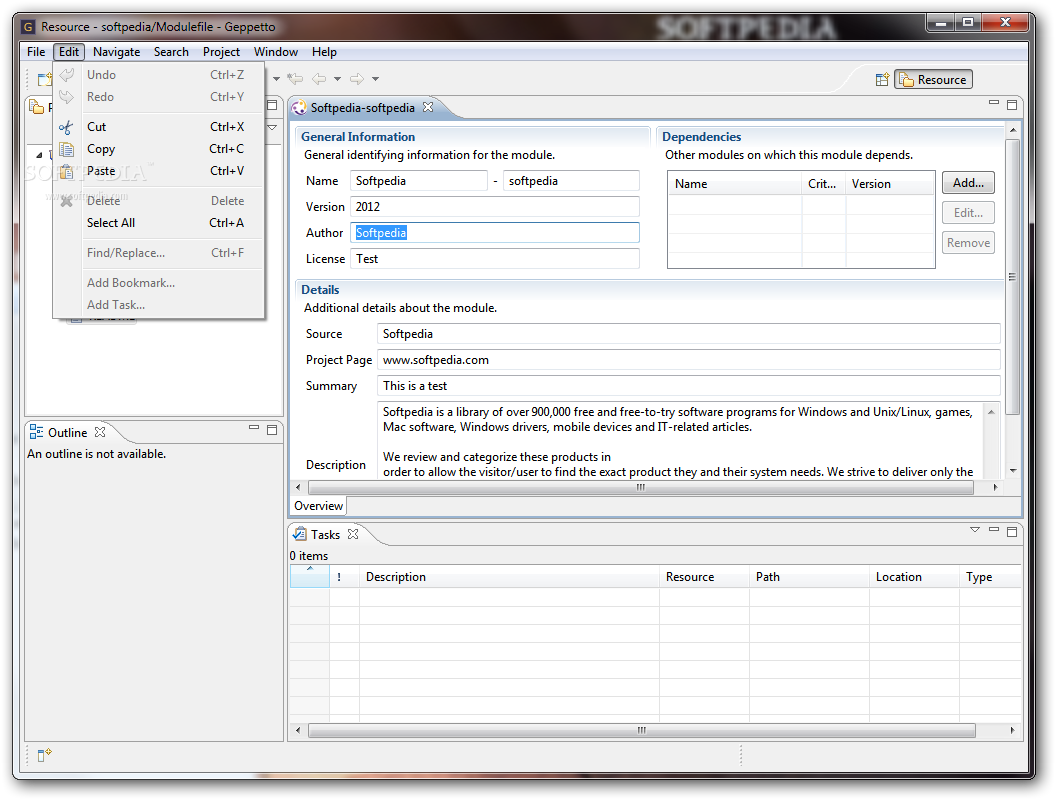
Task: Choose Select All from Edit menu
Action: [x=158, y=223]
